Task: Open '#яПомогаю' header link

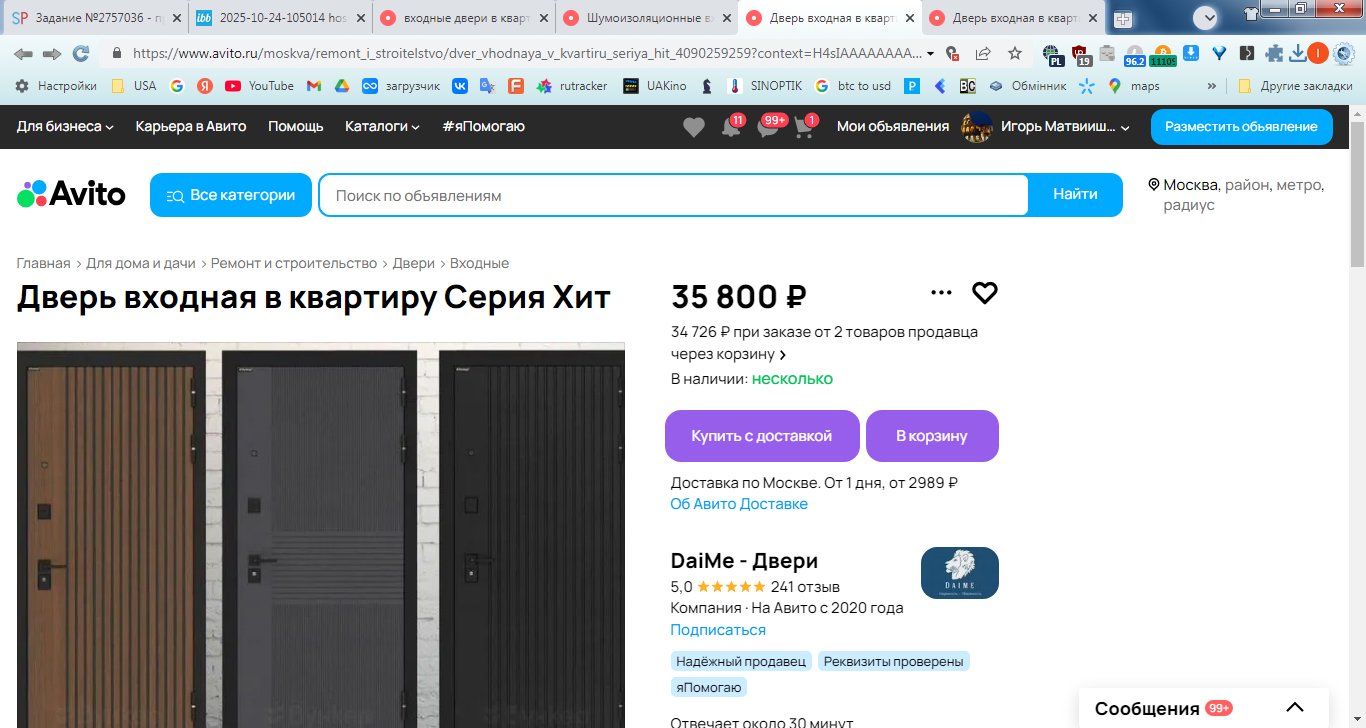Action: point(483,126)
